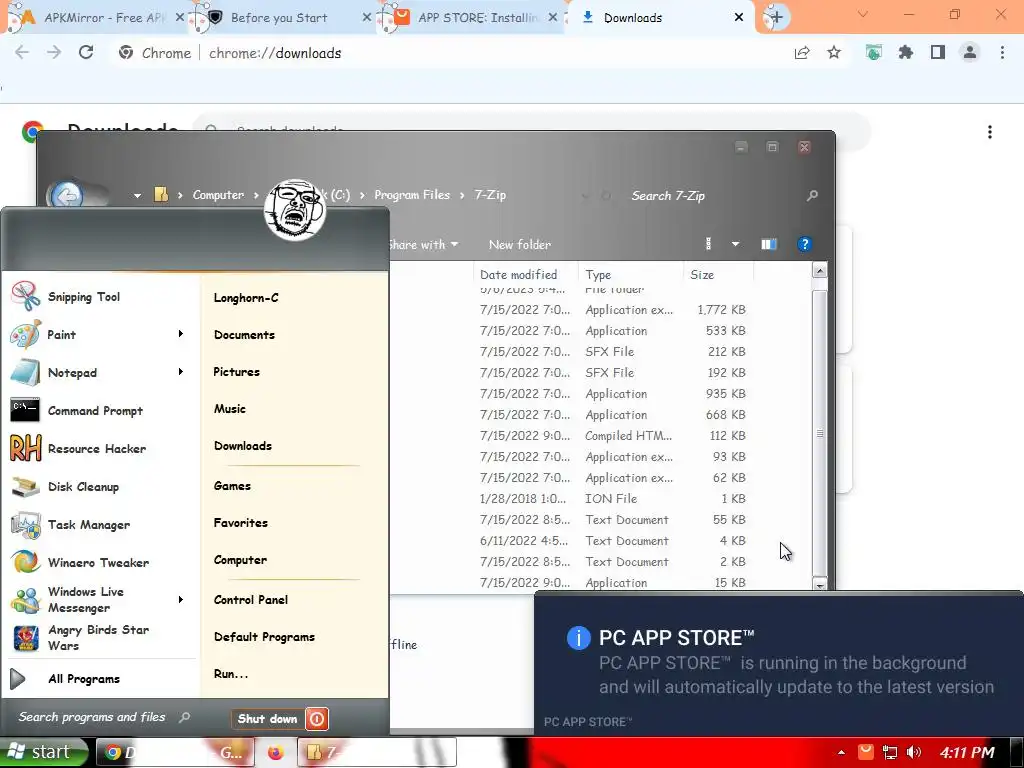
Task: Click PC App Store tray icon
Action: tap(866, 752)
